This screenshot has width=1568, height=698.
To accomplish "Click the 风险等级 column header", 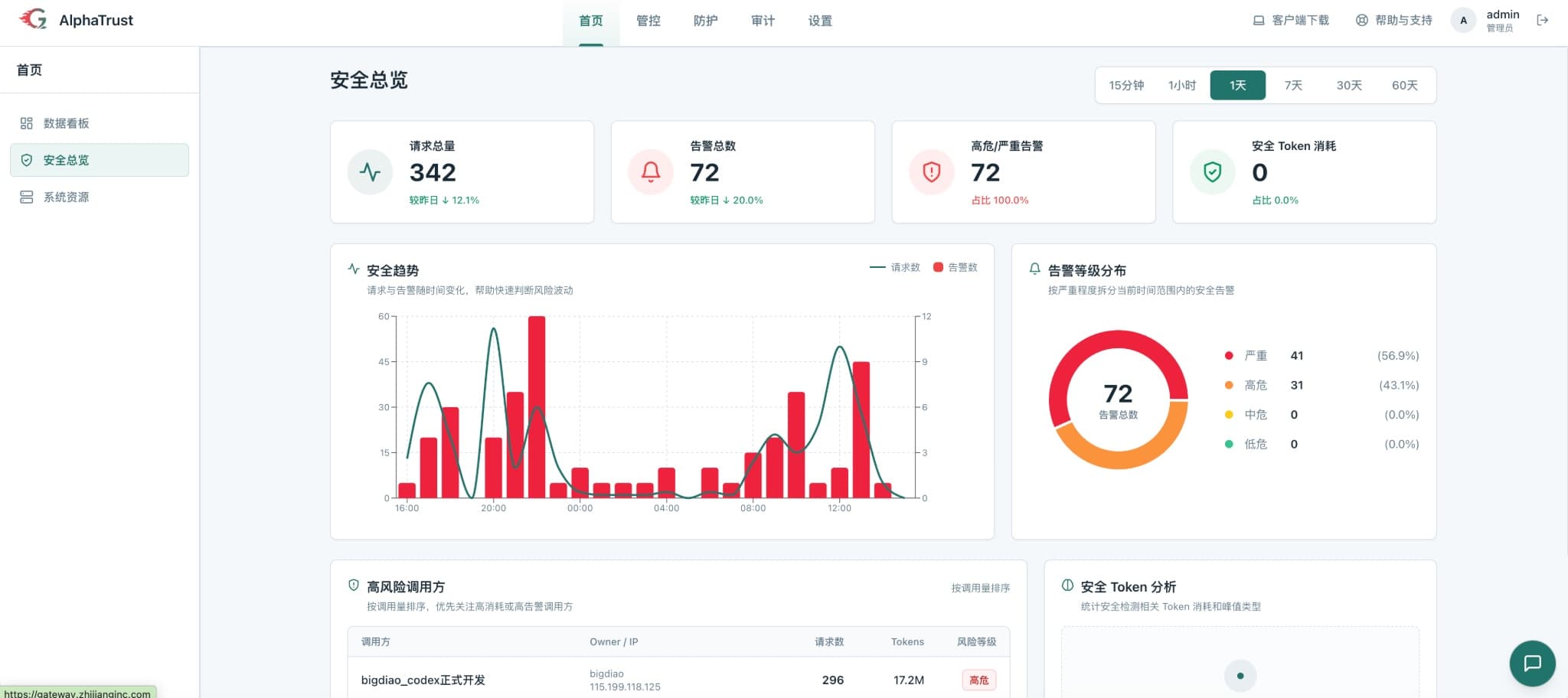I will (x=977, y=641).
